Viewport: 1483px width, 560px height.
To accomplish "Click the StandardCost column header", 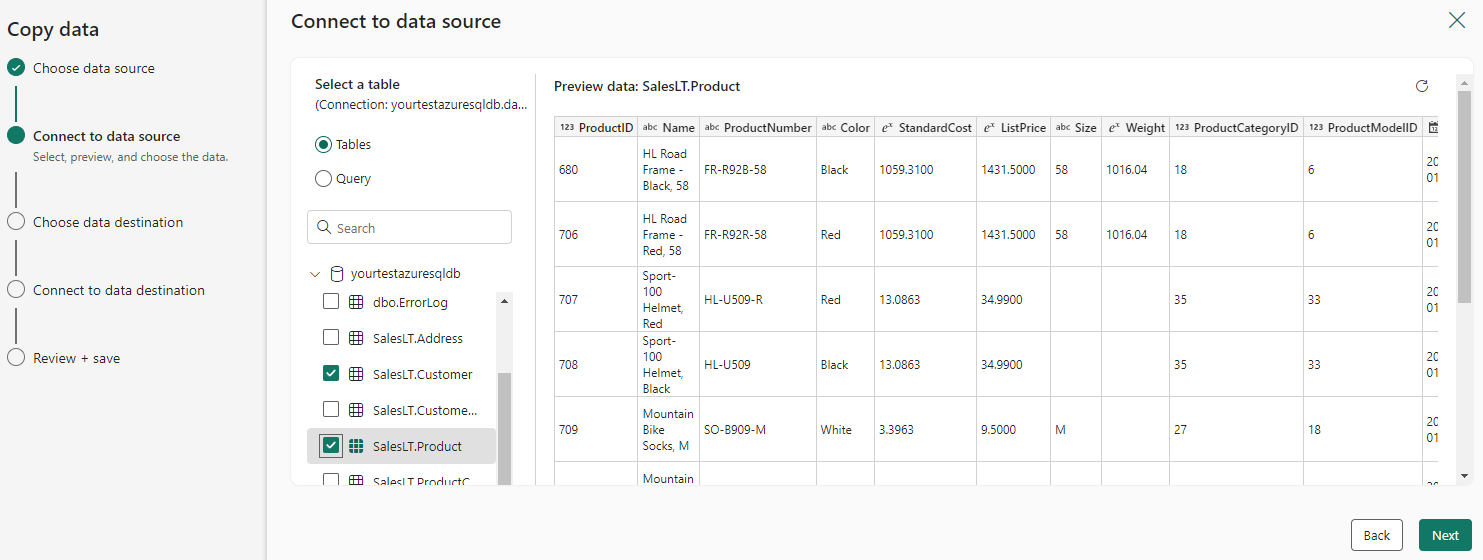I will pyautogui.click(x=926, y=128).
